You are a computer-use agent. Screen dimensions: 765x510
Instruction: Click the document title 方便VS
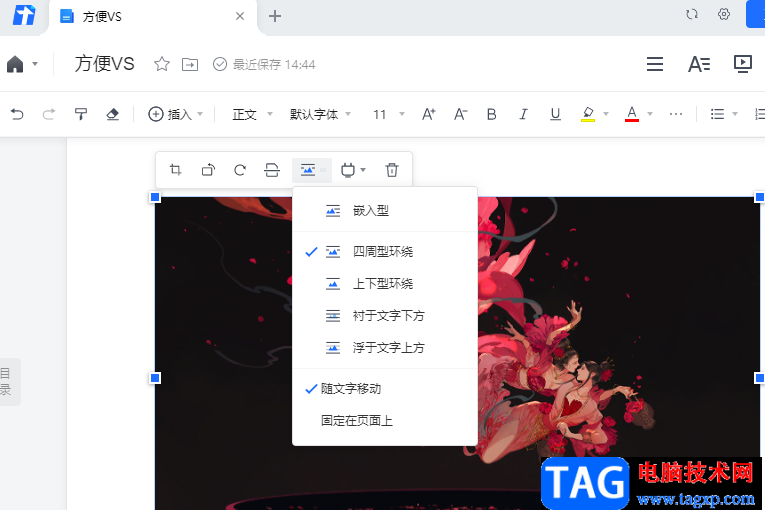104,64
